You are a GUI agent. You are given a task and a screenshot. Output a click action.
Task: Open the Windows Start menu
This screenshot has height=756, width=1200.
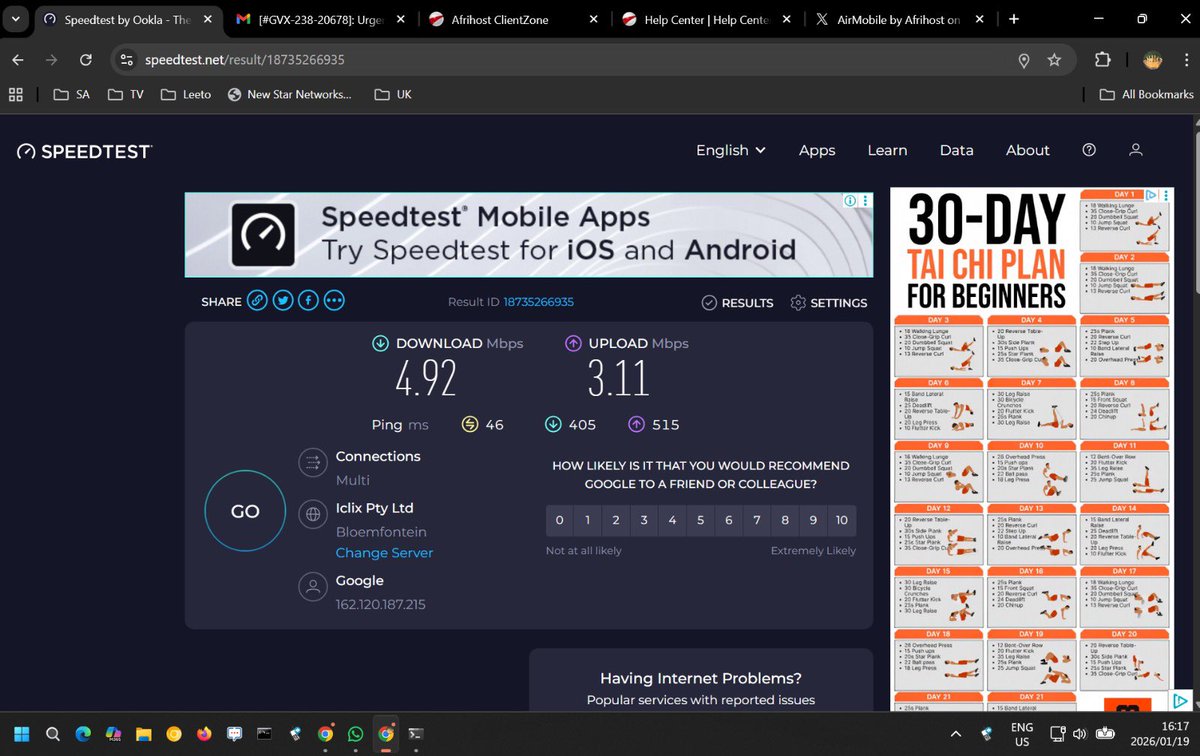[22, 733]
